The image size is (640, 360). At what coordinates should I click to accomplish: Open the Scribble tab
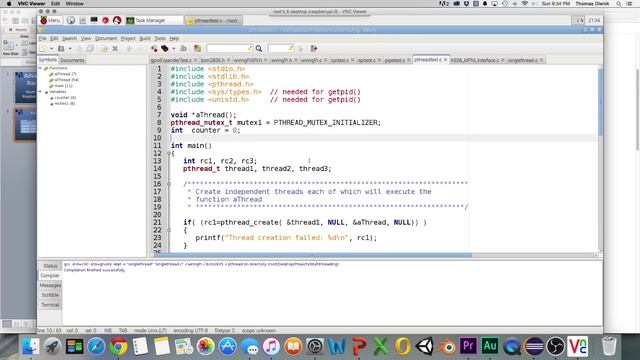point(50,295)
